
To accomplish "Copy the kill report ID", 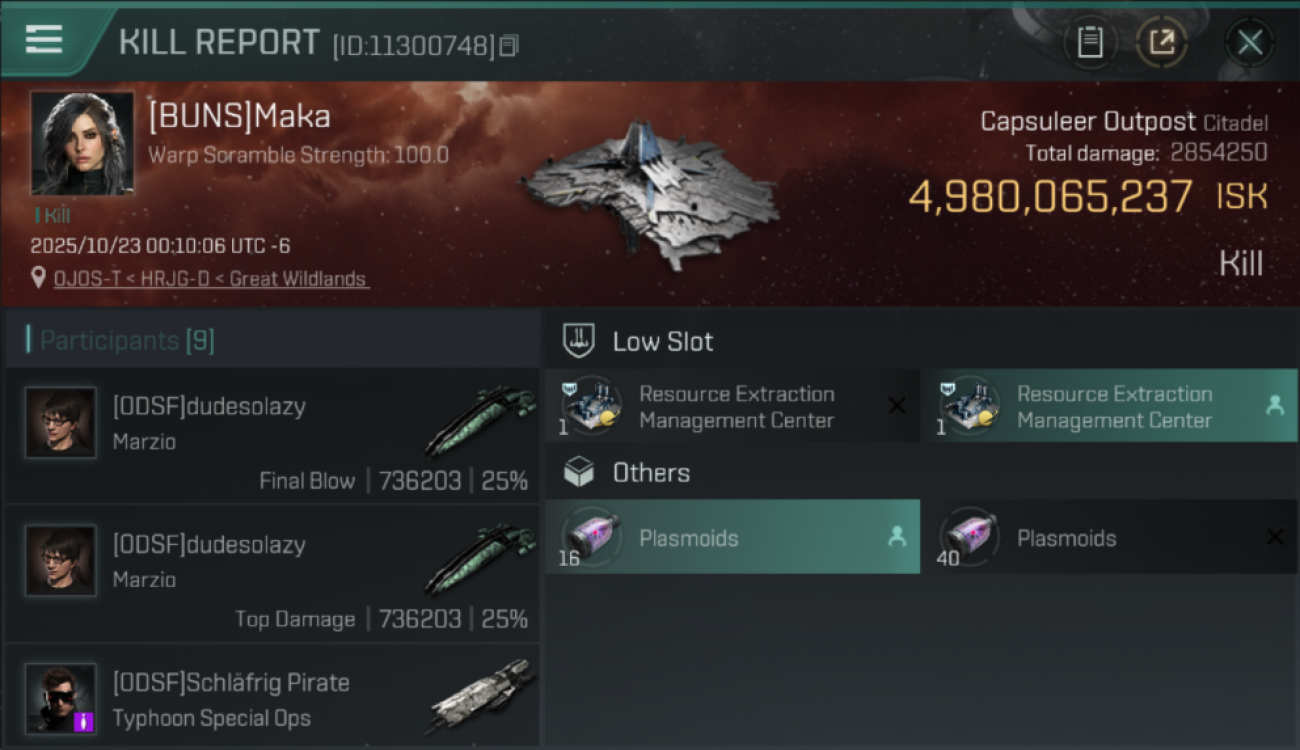I will (509, 46).
